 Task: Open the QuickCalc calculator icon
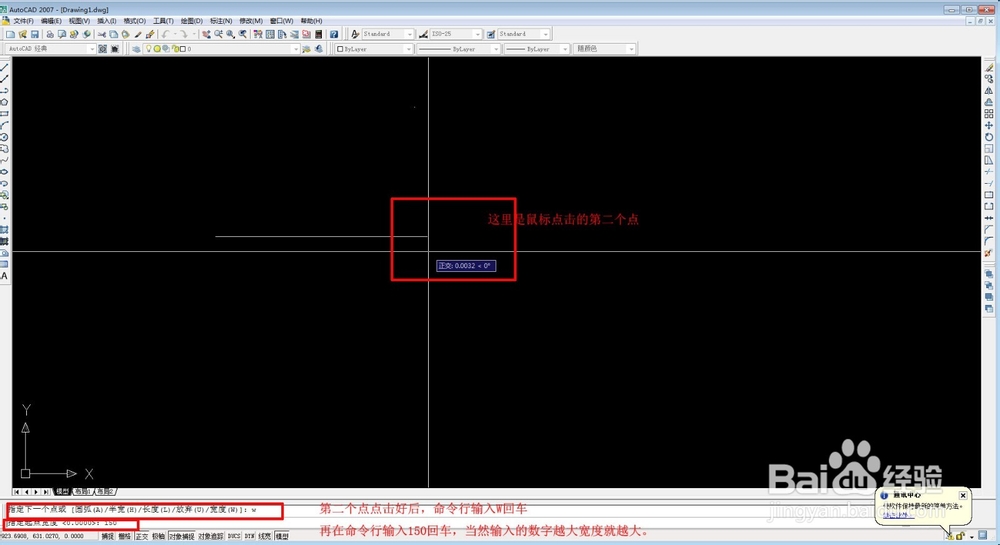pos(318,34)
